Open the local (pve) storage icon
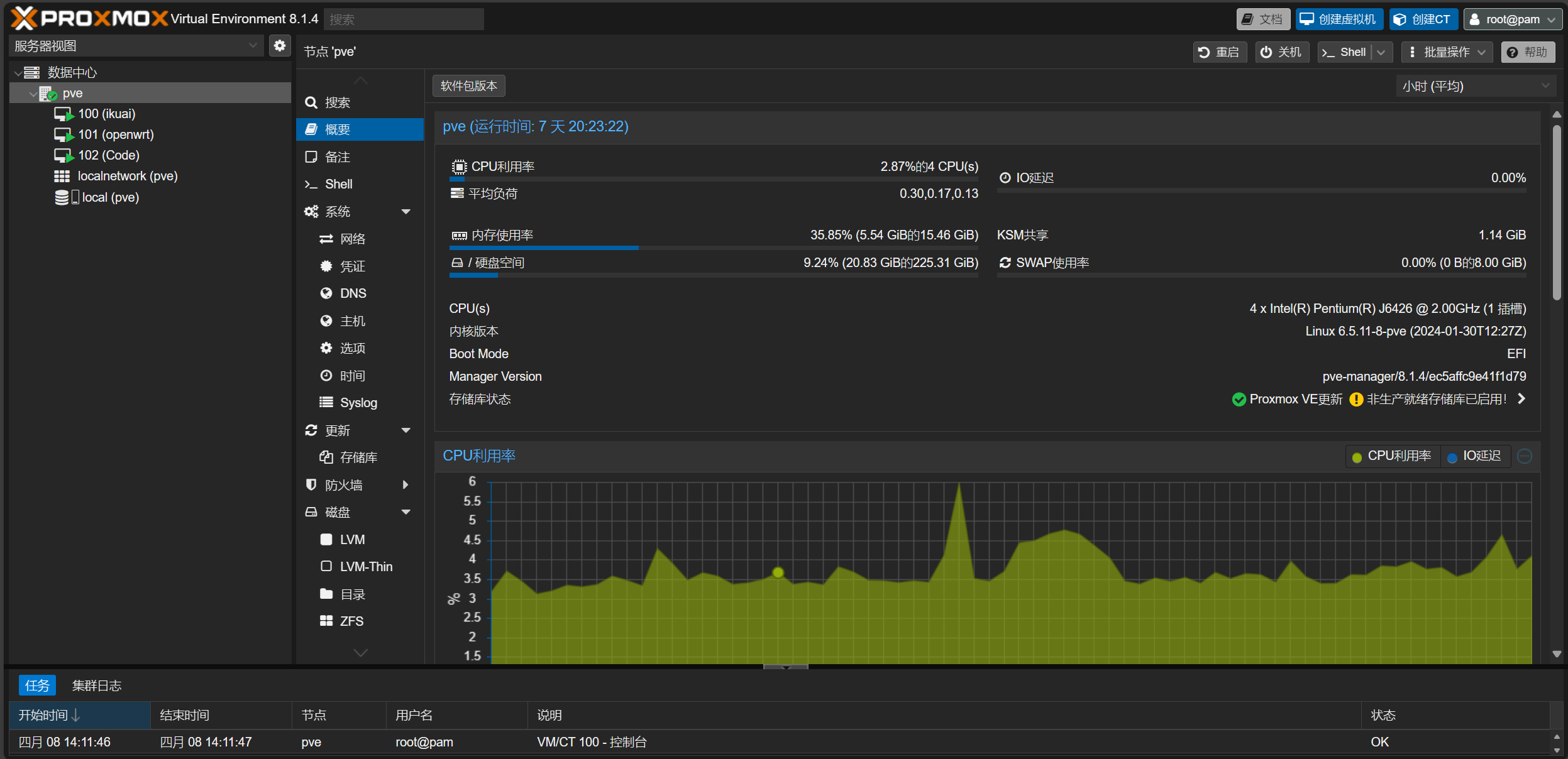 (62, 197)
